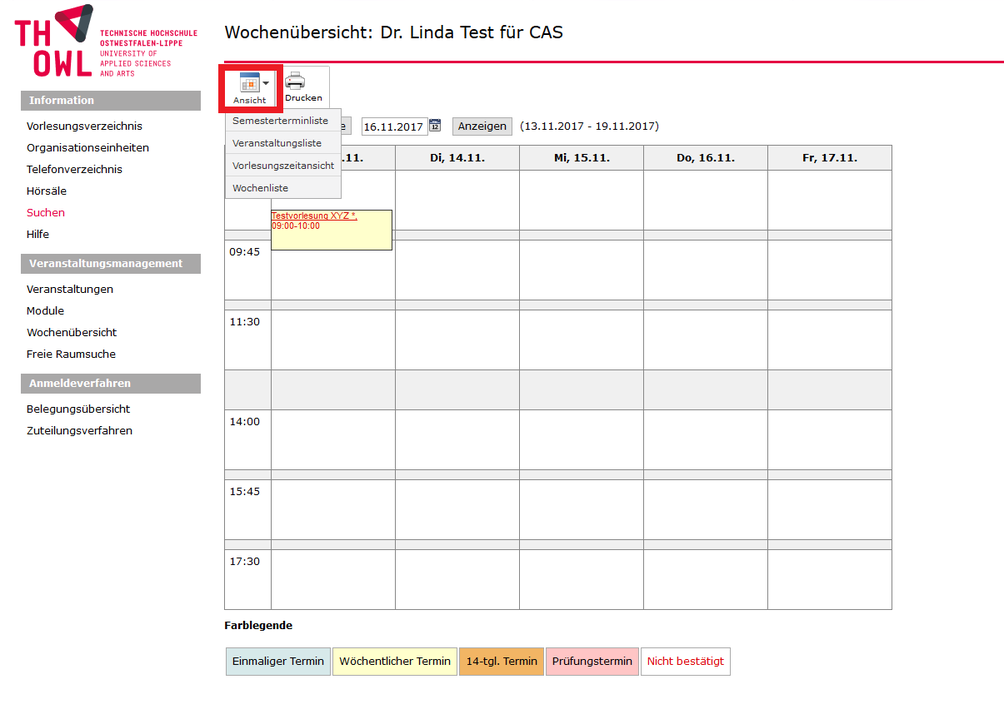1004x714 pixels.
Task: Expand the Ansicht dropdown arrow
Action: [266, 84]
